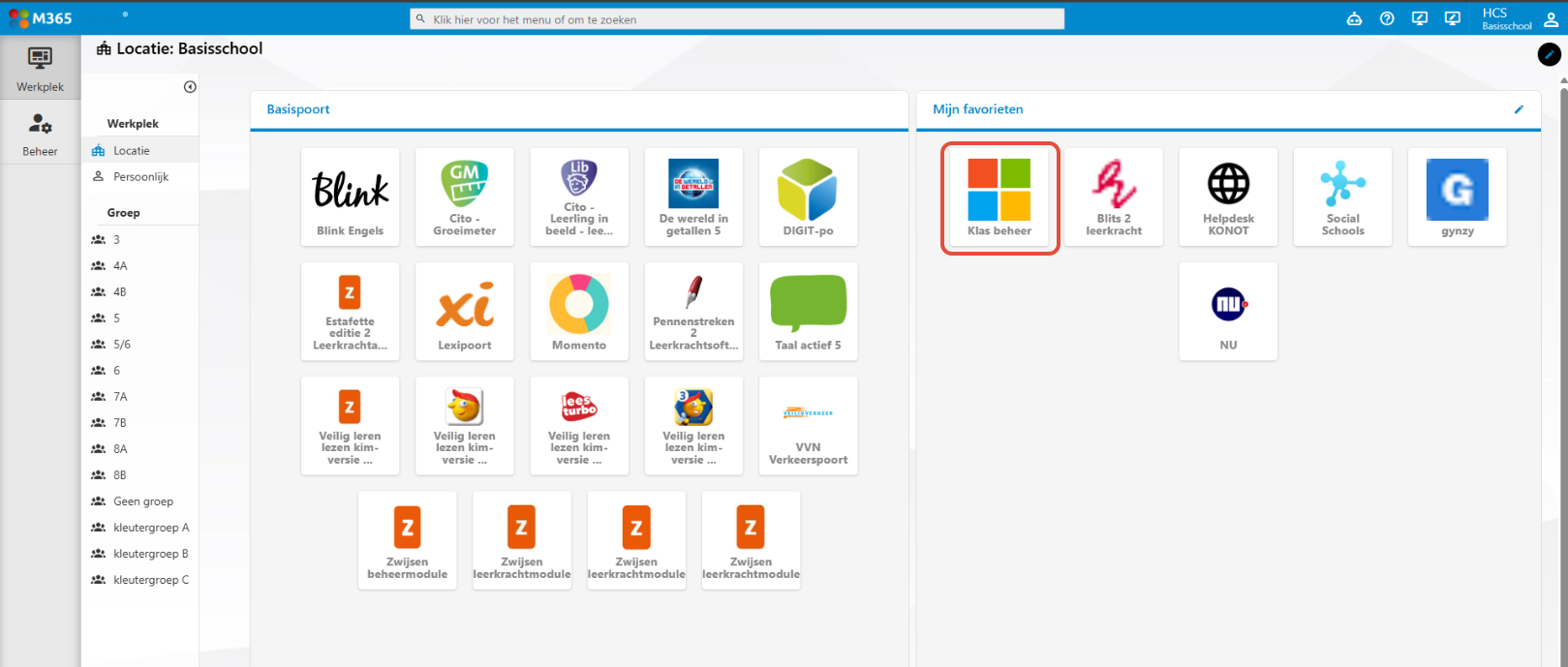
Task: Switch to Beheer section
Action: point(40,133)
